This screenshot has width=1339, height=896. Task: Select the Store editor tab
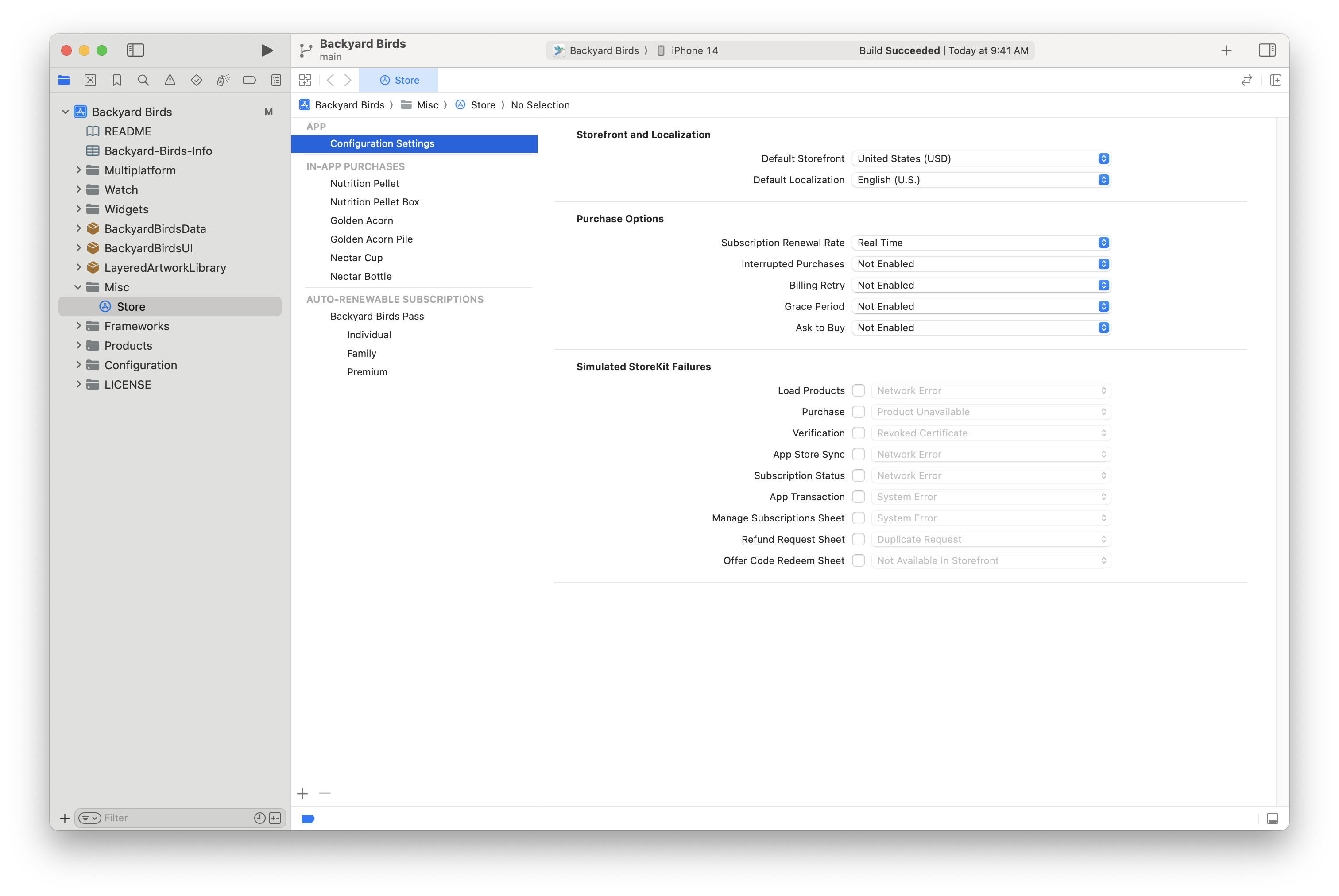tap(399, 80)
